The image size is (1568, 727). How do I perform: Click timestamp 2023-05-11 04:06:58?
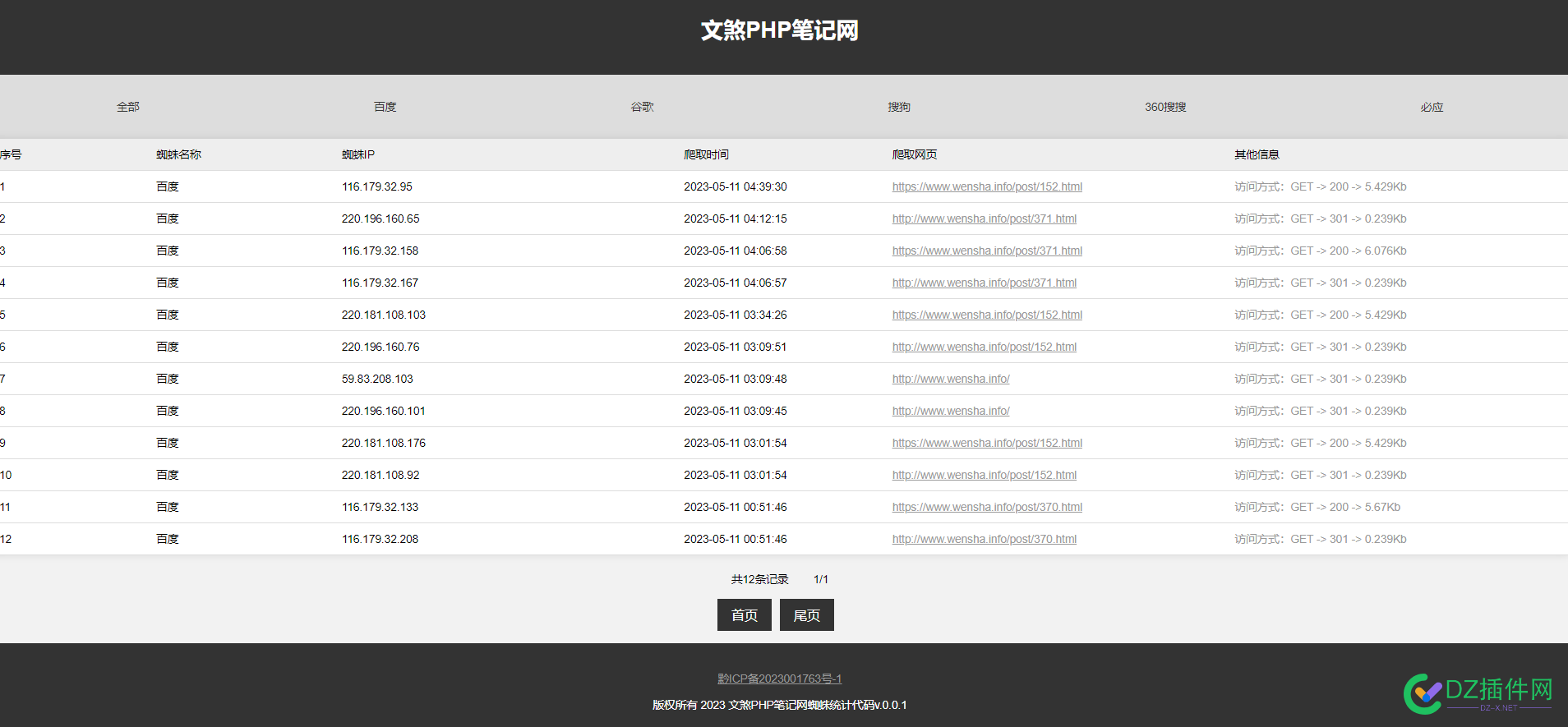click(736, 251)
